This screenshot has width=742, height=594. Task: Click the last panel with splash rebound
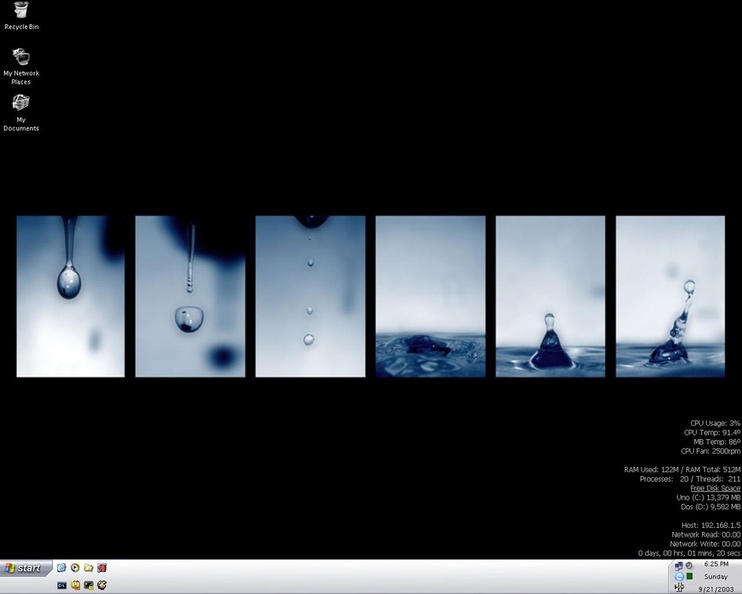click(x=670, y=296)
